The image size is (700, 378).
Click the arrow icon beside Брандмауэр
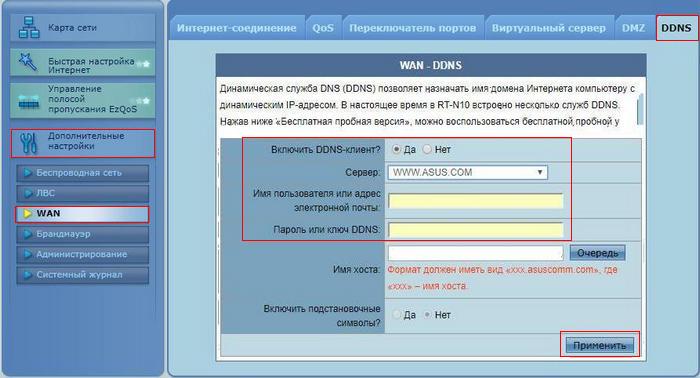click(28, 234)
